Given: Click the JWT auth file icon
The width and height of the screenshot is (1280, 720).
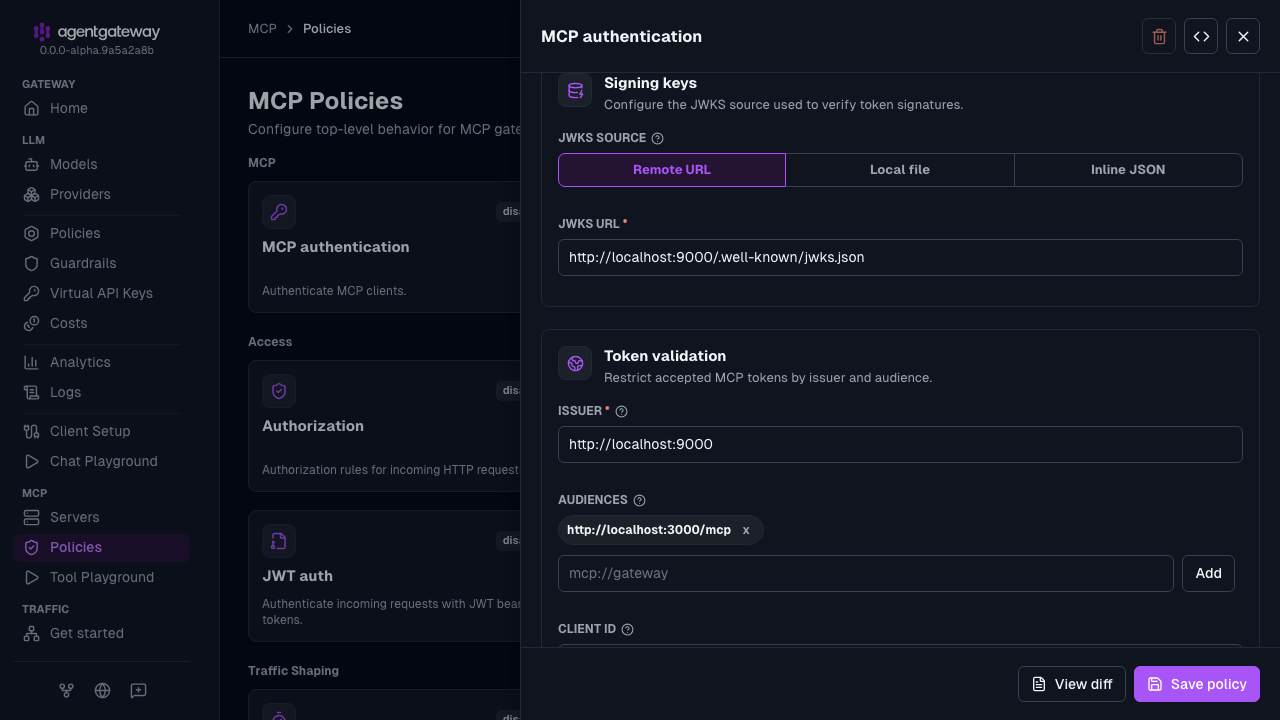Looking at the screenshot, I should 279,541.
